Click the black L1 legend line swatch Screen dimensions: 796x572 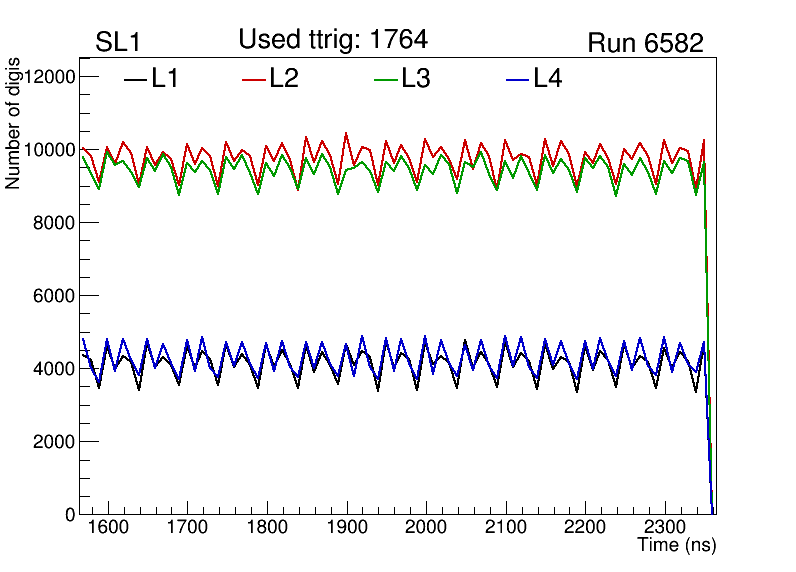tap(135, 79)
